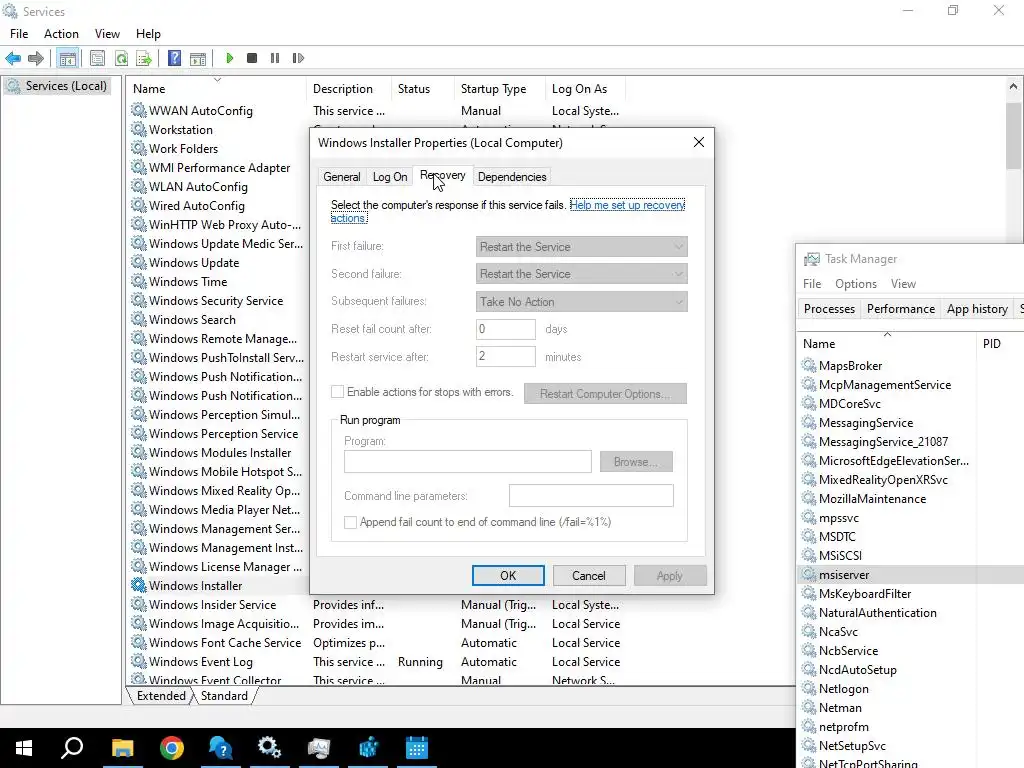Image resolution: width=1024 pixels, height=768 pixels.
Task: Click Cancel in Windows Installer Properties
Action: [x=588, y=575]
